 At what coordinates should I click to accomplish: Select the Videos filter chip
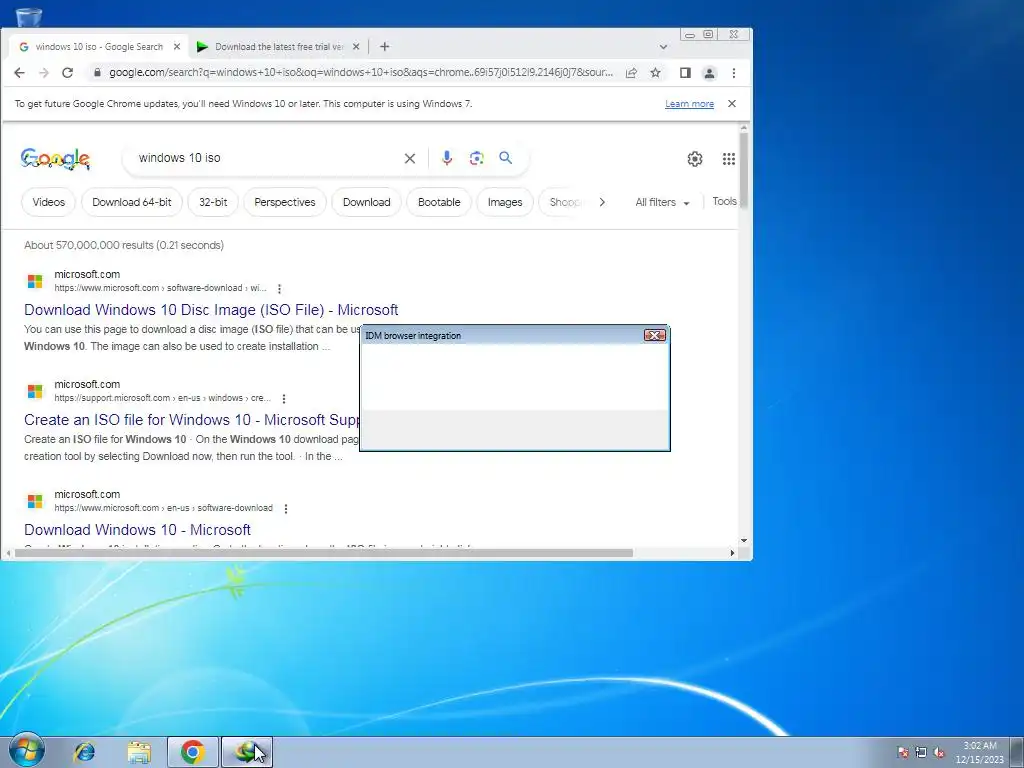coord(49,202)
